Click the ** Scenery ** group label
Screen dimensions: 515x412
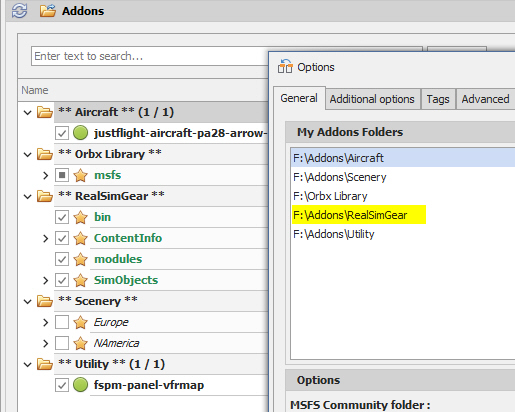98,301
